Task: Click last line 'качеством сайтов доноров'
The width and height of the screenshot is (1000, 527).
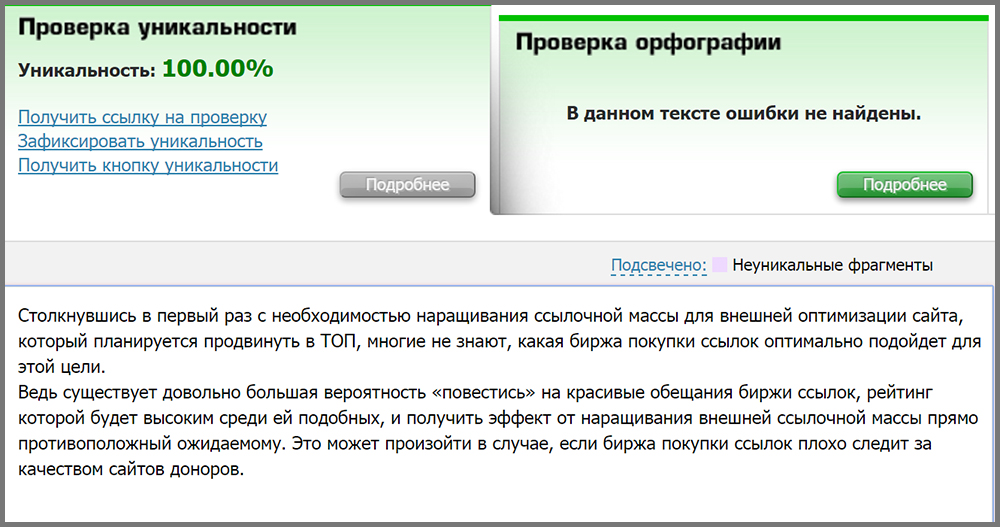Action: click(x=130, y=467)
